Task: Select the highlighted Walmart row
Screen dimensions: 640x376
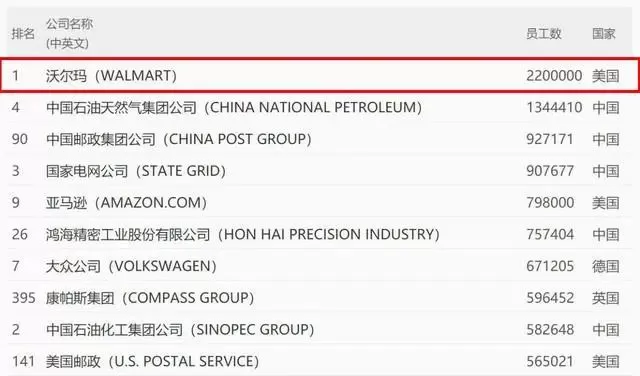Action: click(320, 75)
